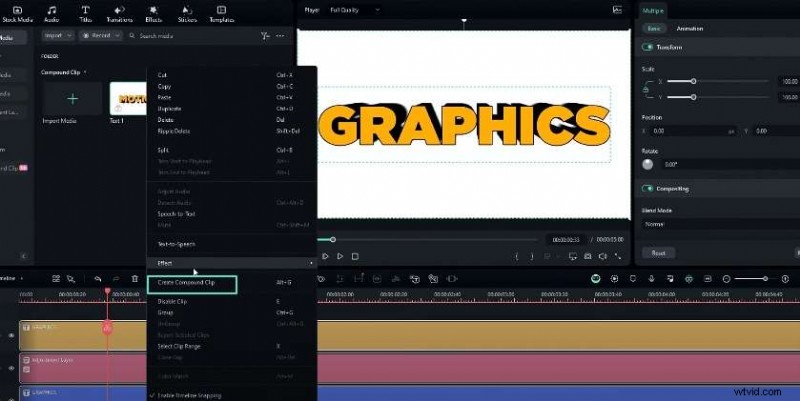Click the timeline delete trash icon
Viewport: 800px width, 401px height.
tap(135, 279)
